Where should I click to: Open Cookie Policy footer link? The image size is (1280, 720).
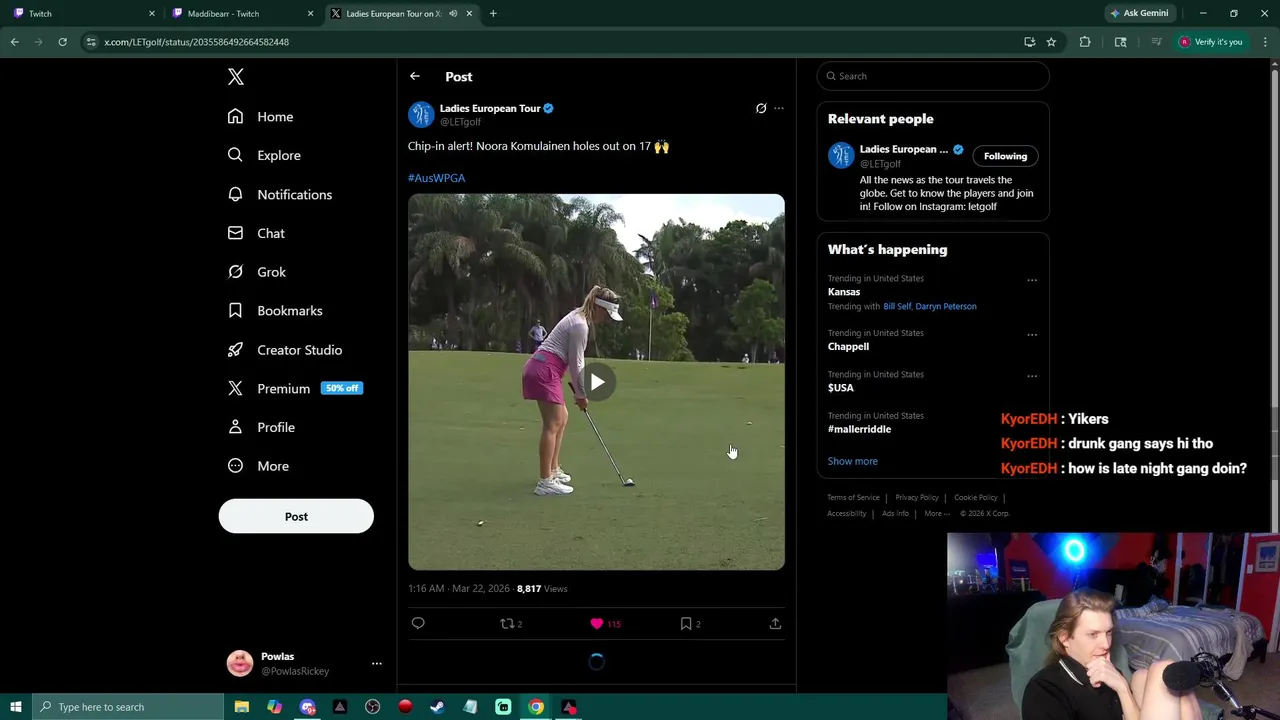pyautogui.click(x=976, y=497)
